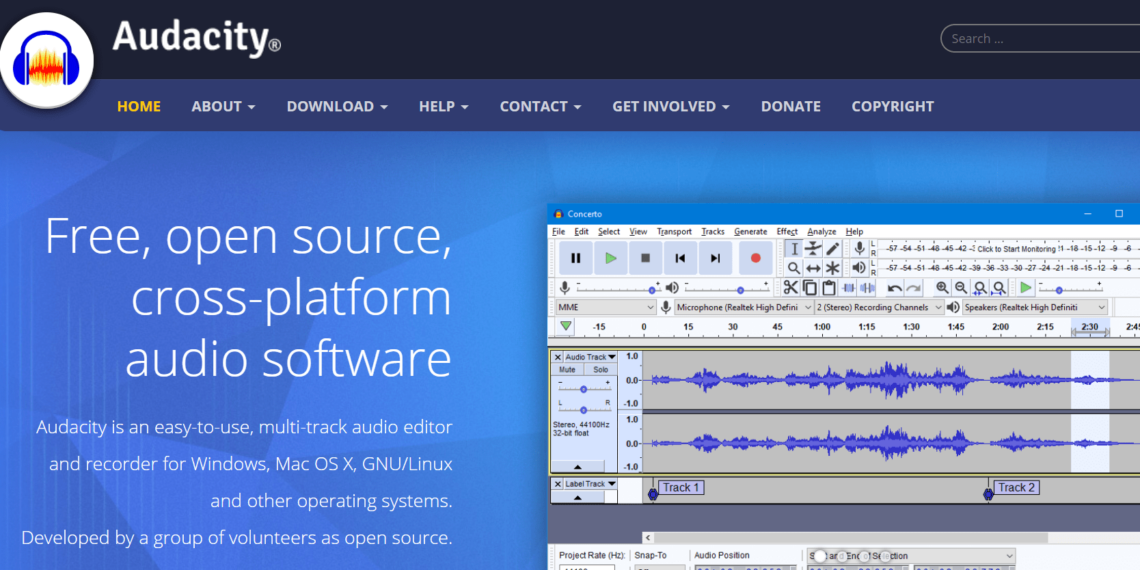Click the Record button in Audacity
This screenshot has height=570, width=1140.
pyautogui.click(x=755, y=258)
